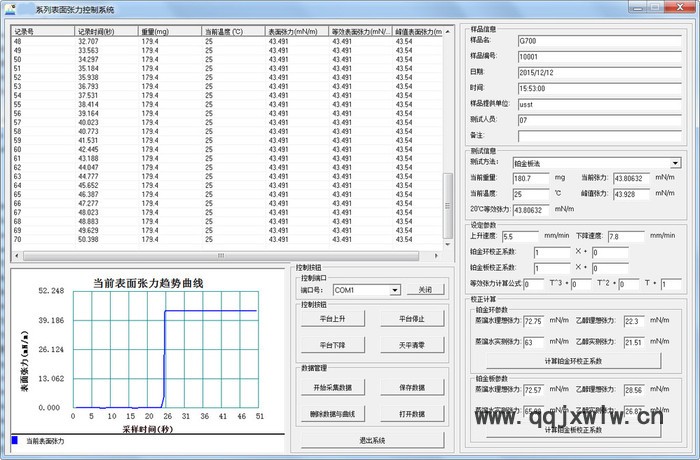Viewport: 700px width, 460px height.
Task: Click the empty 备注 input field
Action: (x=599, y=135)
